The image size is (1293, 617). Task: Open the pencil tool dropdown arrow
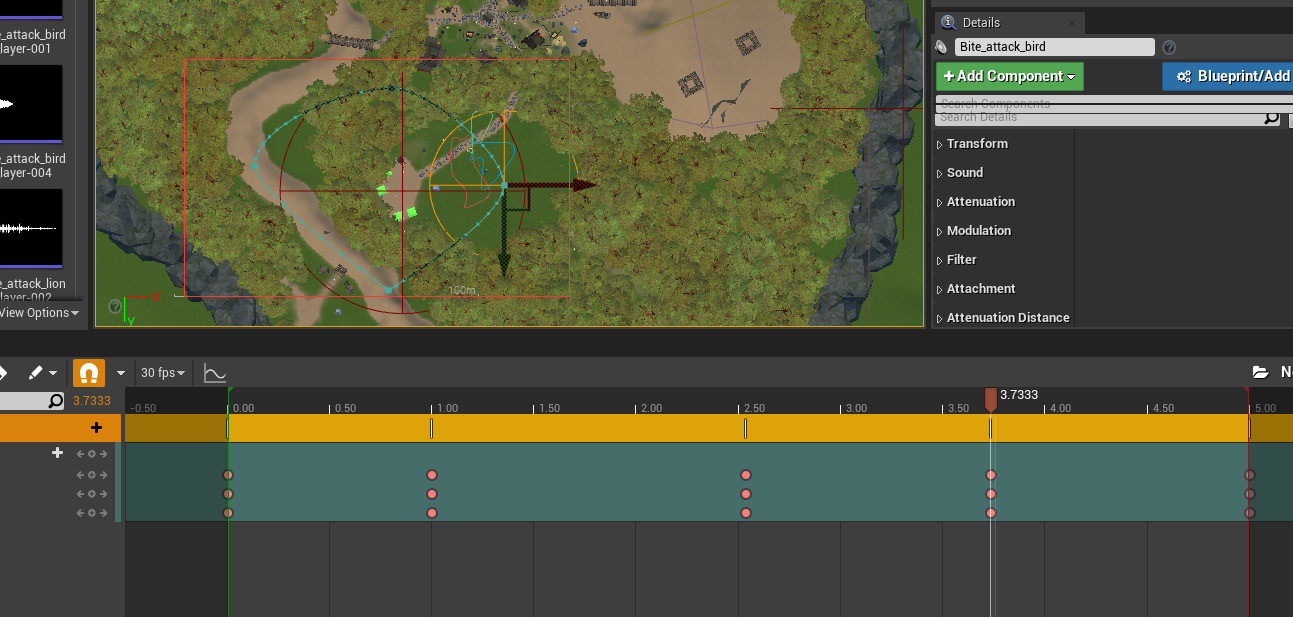pos(53,373)
